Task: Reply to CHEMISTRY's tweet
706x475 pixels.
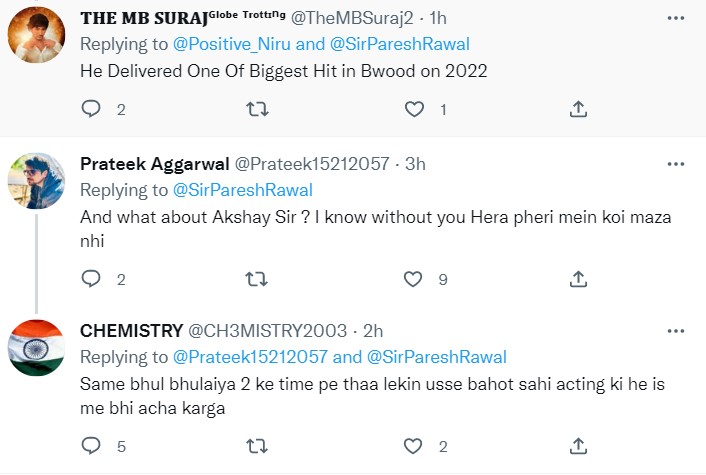Action: (91, 446)
